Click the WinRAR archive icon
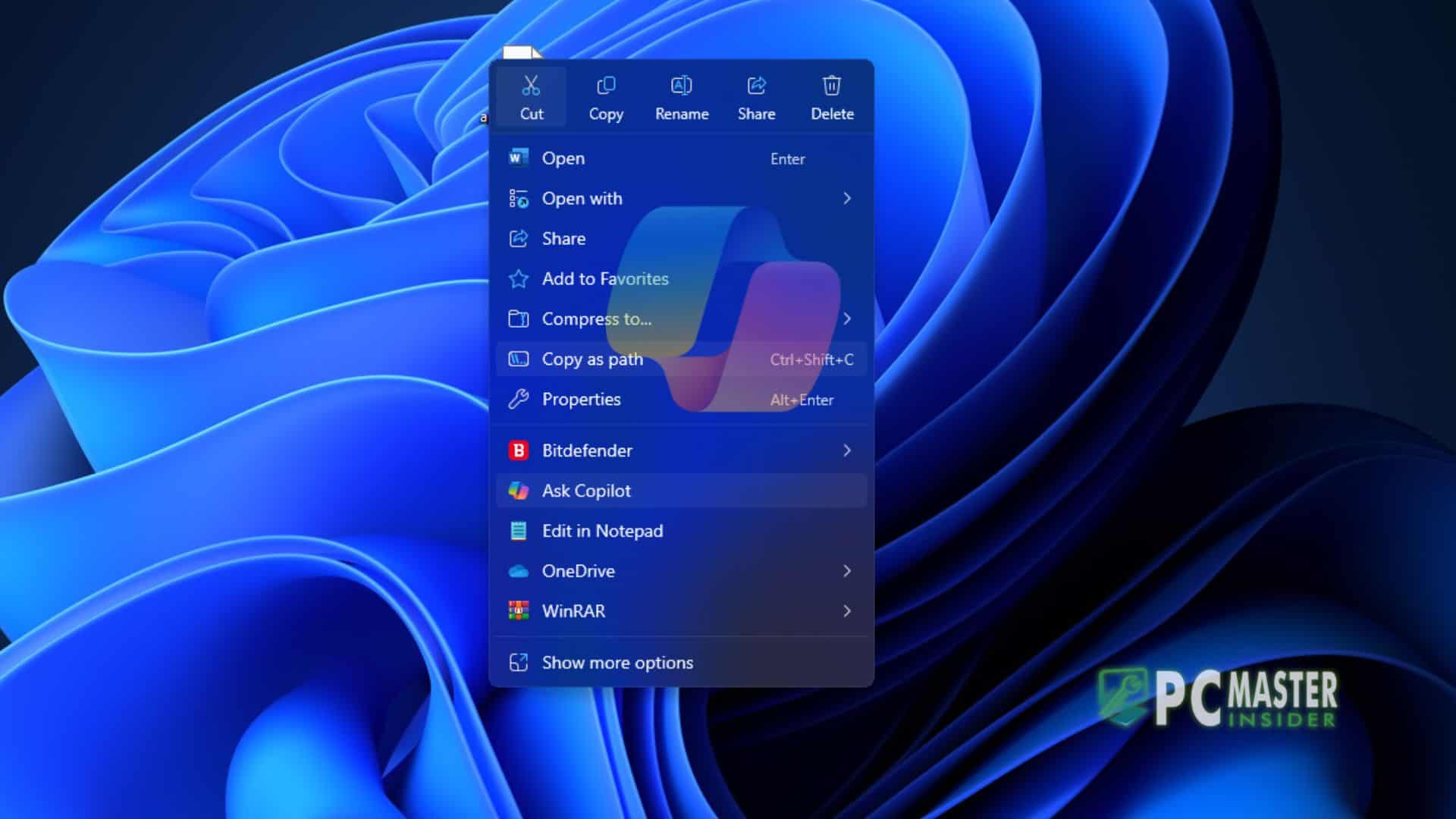1456x819 pixels. point(519,611)
